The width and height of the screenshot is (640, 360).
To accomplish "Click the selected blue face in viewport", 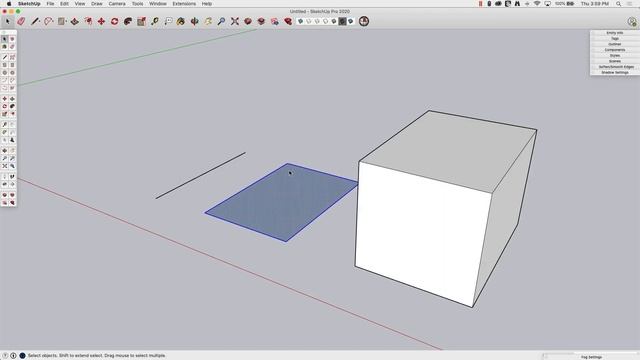I will (x=282, y=204).
